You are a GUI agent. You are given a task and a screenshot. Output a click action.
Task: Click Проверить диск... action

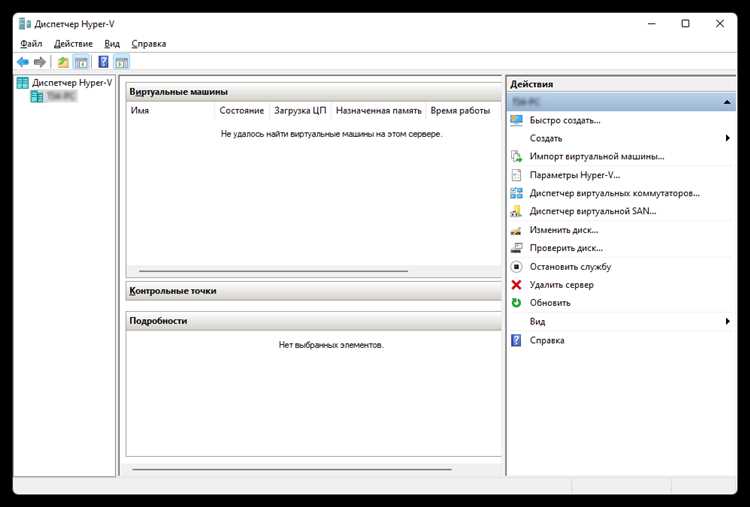click(x=566, y=248)
